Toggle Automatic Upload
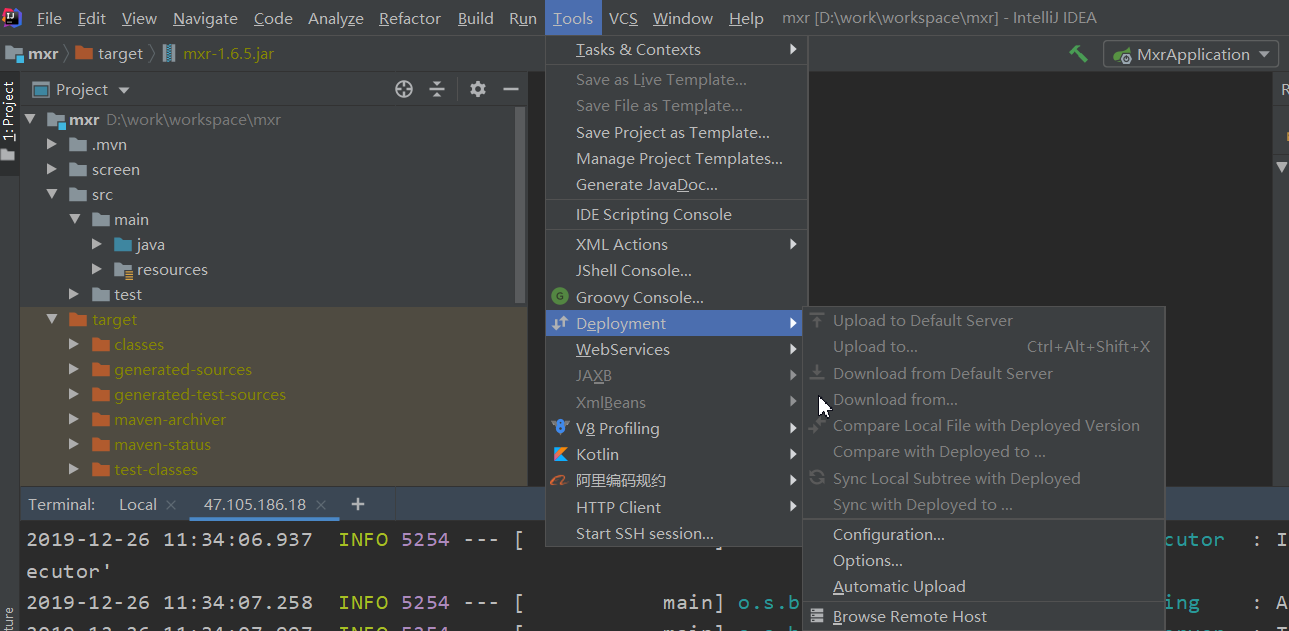1289x631 pixels. [x=984, y=587]
